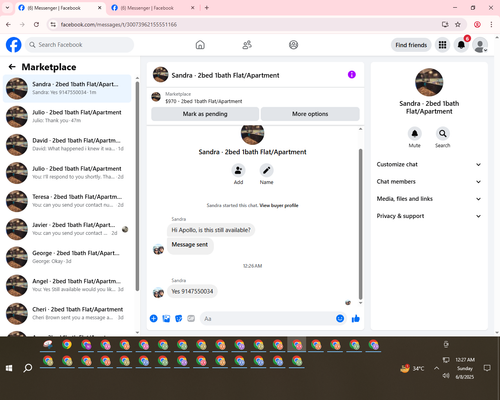Click Sandra's profile picture in right panel
The width and height of the screenshot is (500, 400).
(429, 82)
